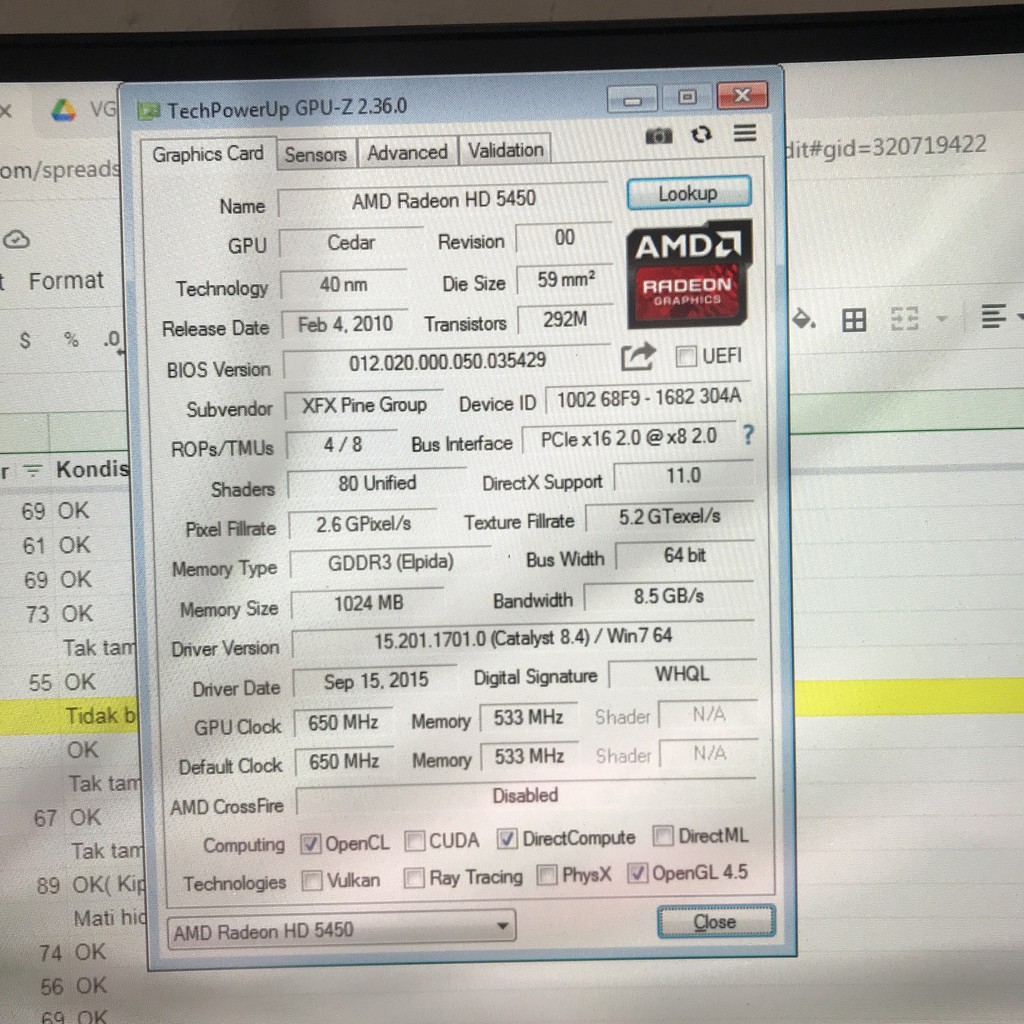1024x1024 pixels.
Task: Click the GPU-Z title bar app icon
Action: click(149, 112)
